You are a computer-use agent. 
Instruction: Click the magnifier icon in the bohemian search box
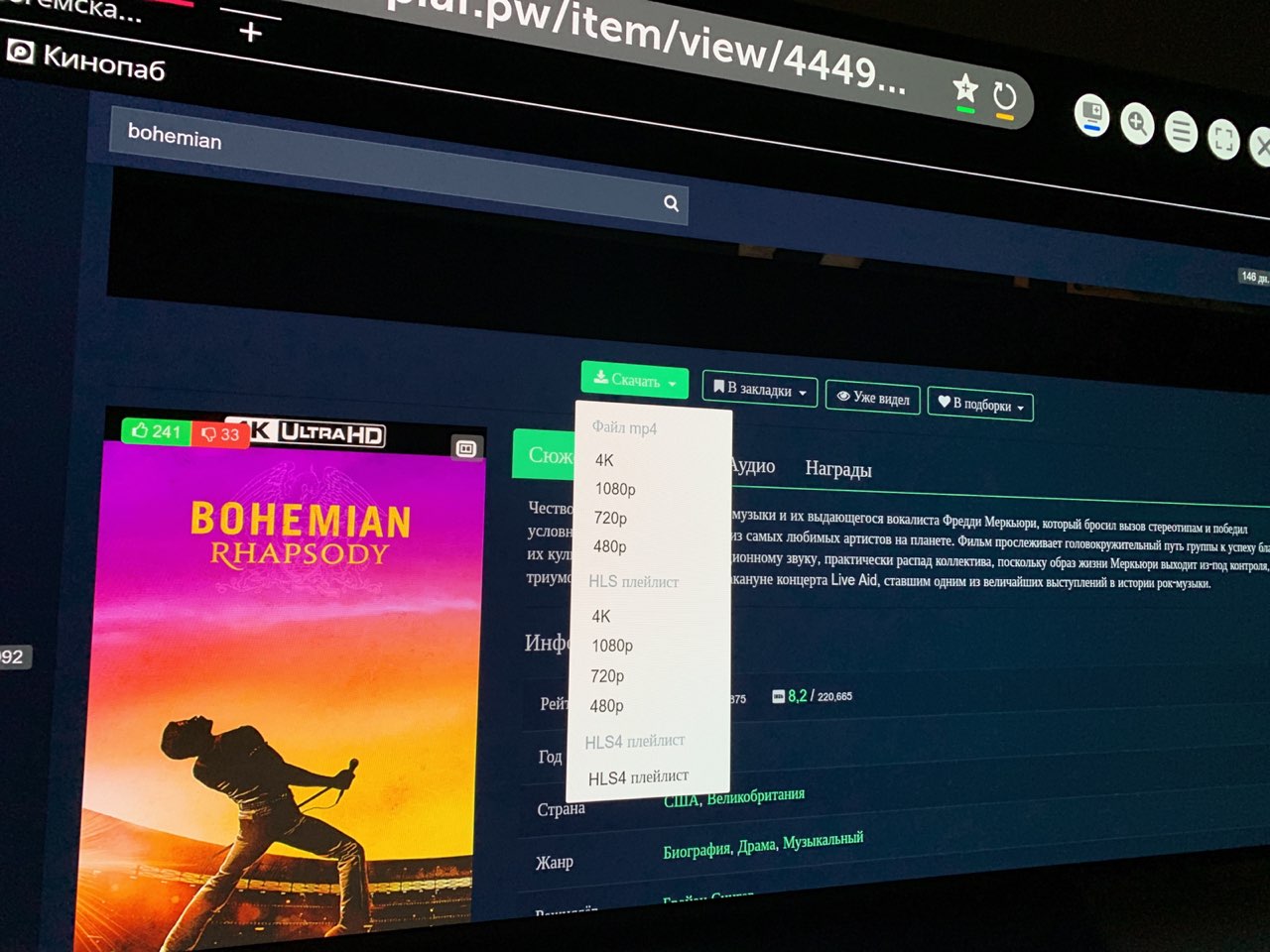point(671,203)
